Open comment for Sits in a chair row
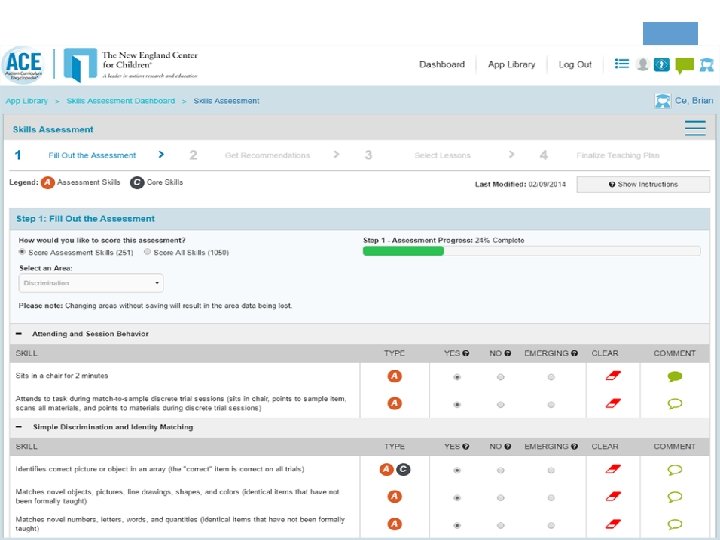The image size is (720, 540). tap(675, 377)
